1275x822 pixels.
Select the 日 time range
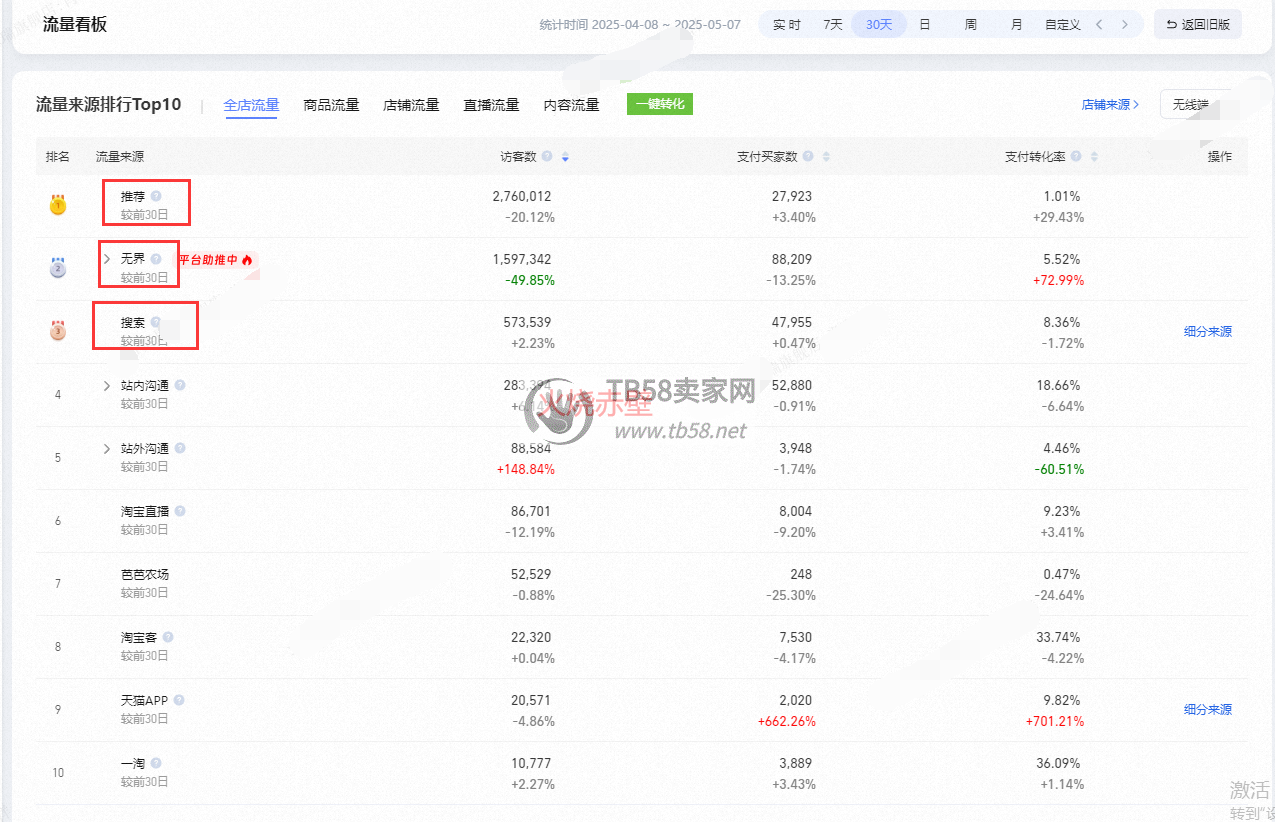click(925, 24)
